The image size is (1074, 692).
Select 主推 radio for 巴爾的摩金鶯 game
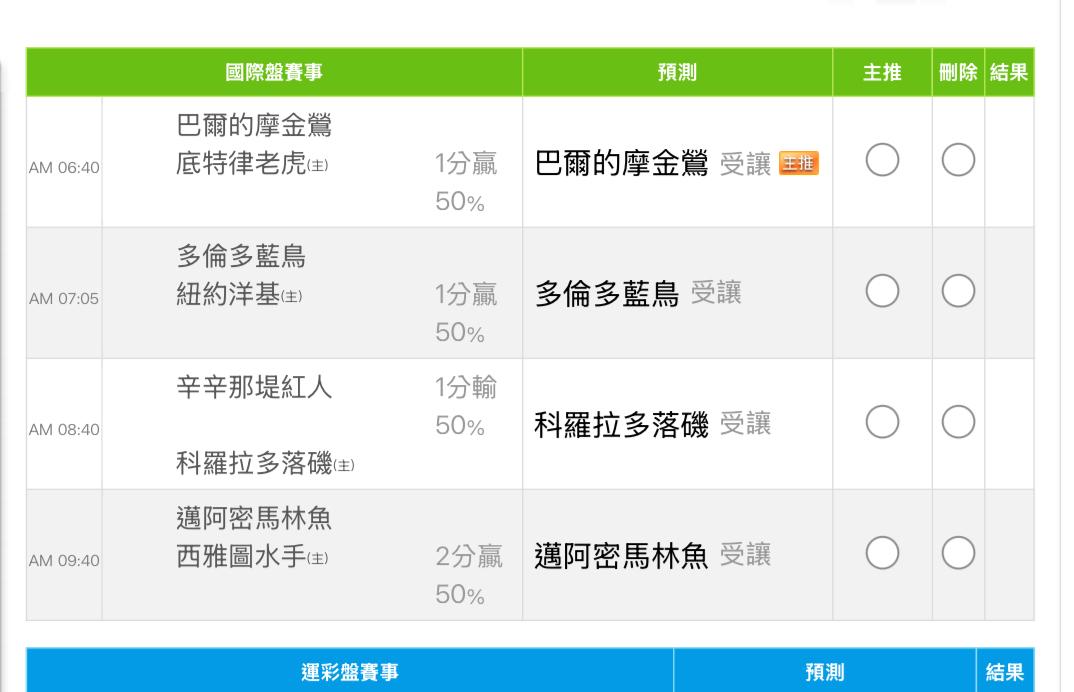tap(882, 160)
